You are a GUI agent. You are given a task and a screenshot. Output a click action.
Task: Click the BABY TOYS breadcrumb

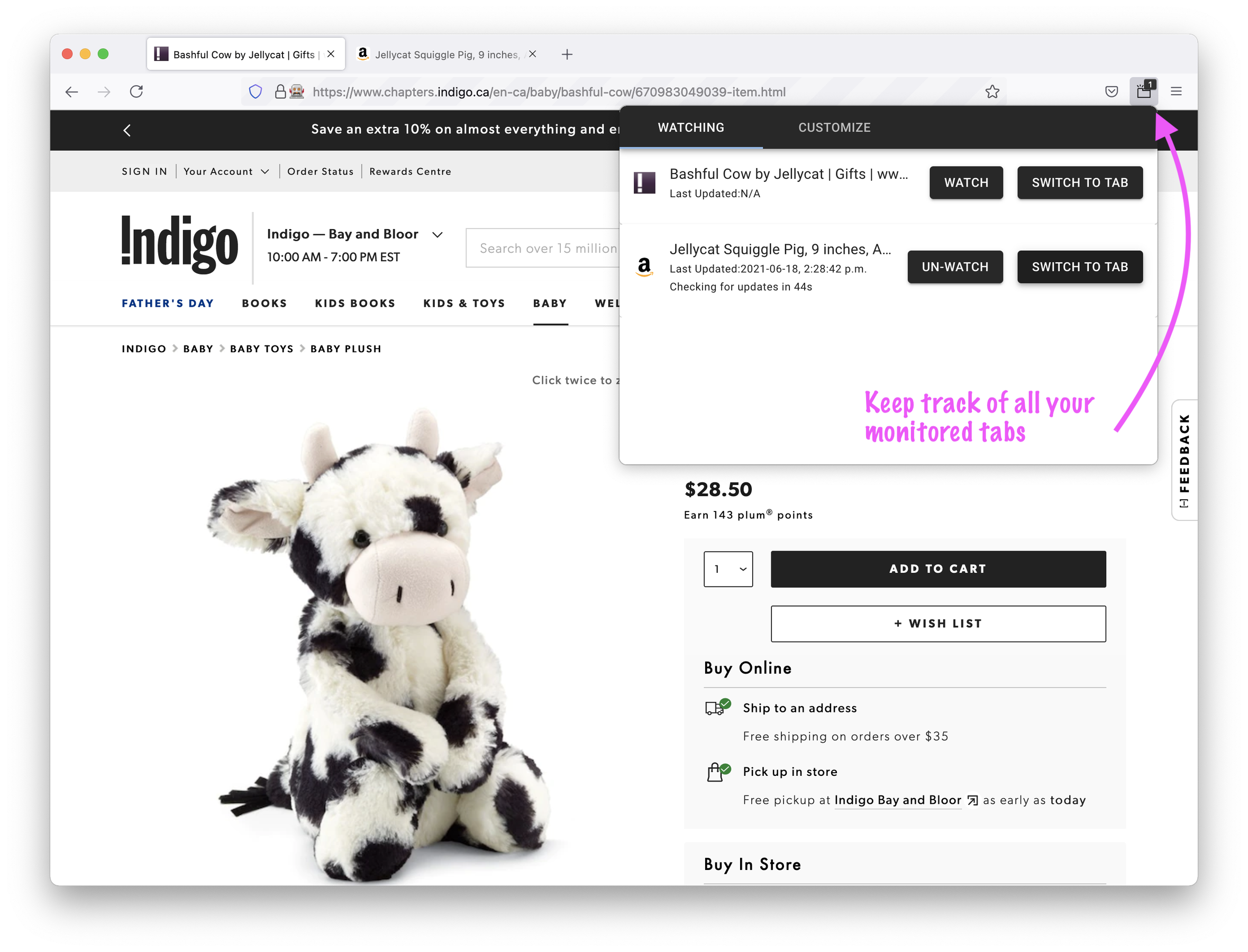point(262,349)
